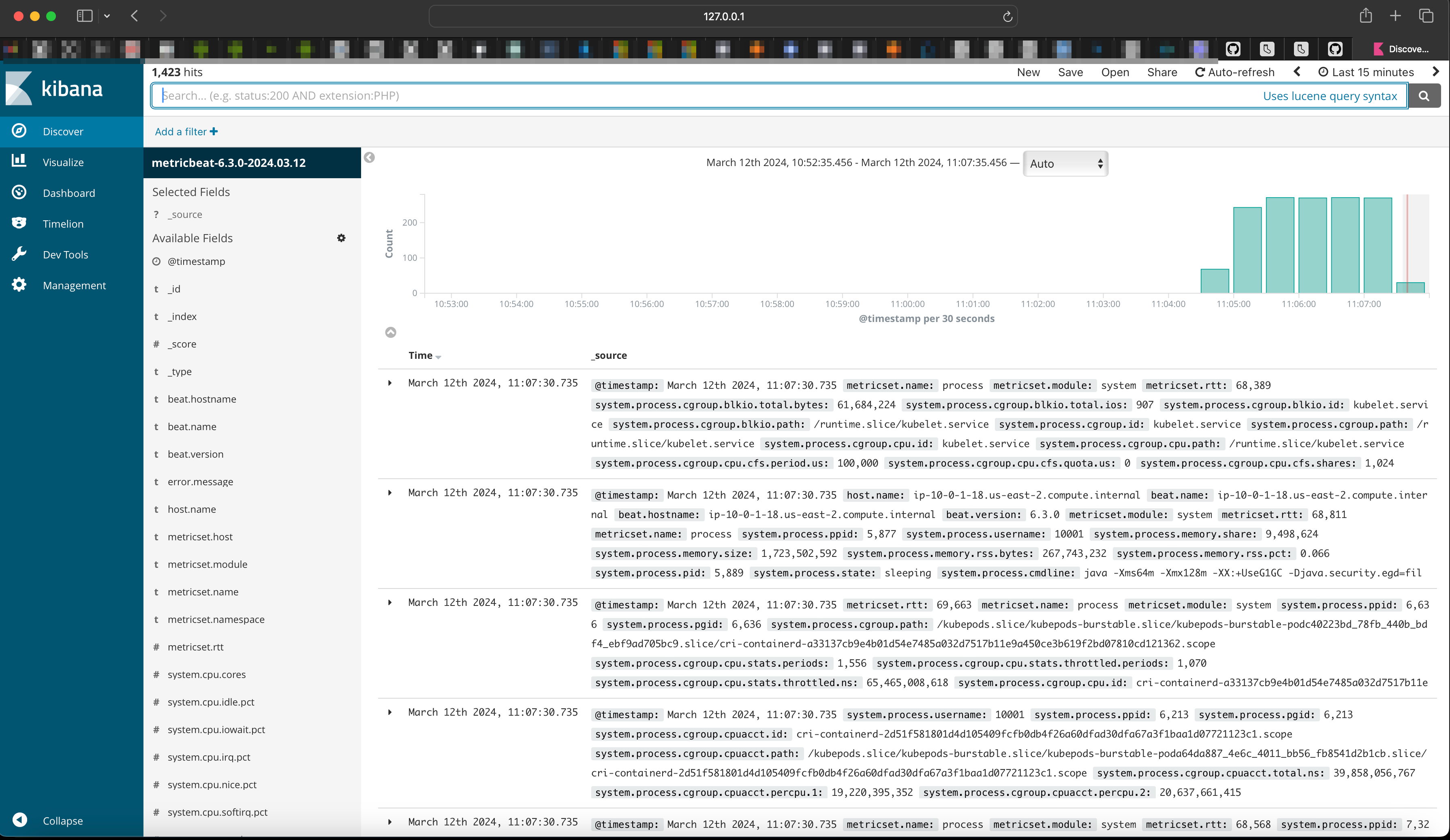Open the Visualize section icon
Viewport: 1450px width, 840px height.
(19, 161)
